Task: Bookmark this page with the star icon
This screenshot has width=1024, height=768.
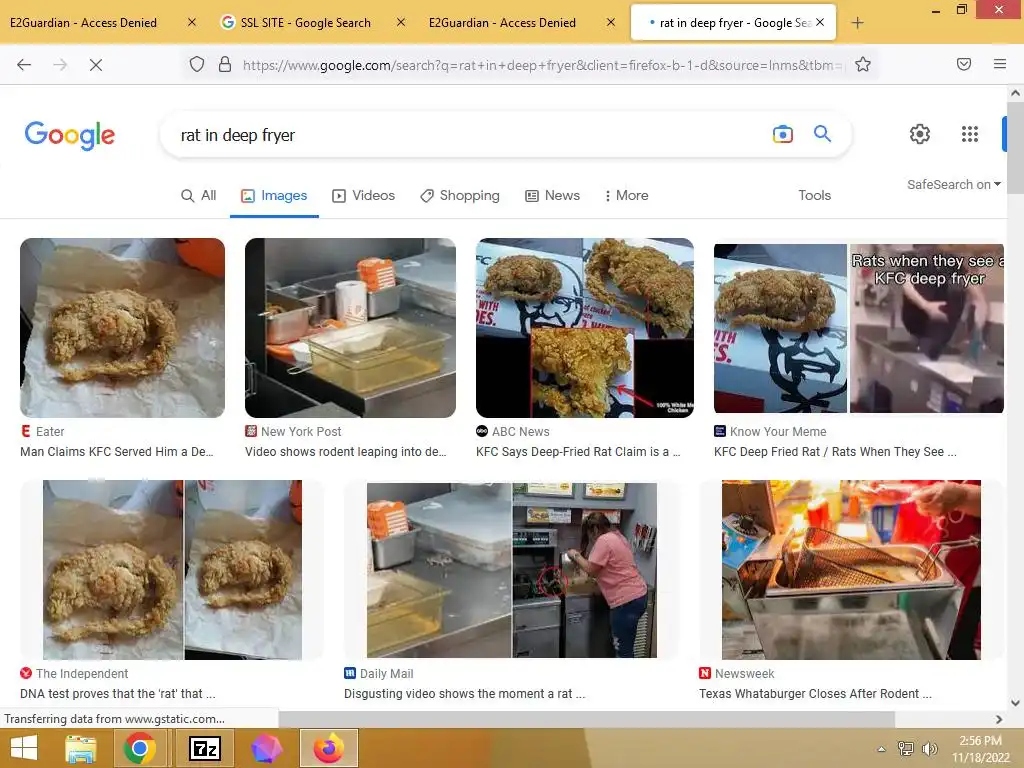Action: [x=863, y=64]
